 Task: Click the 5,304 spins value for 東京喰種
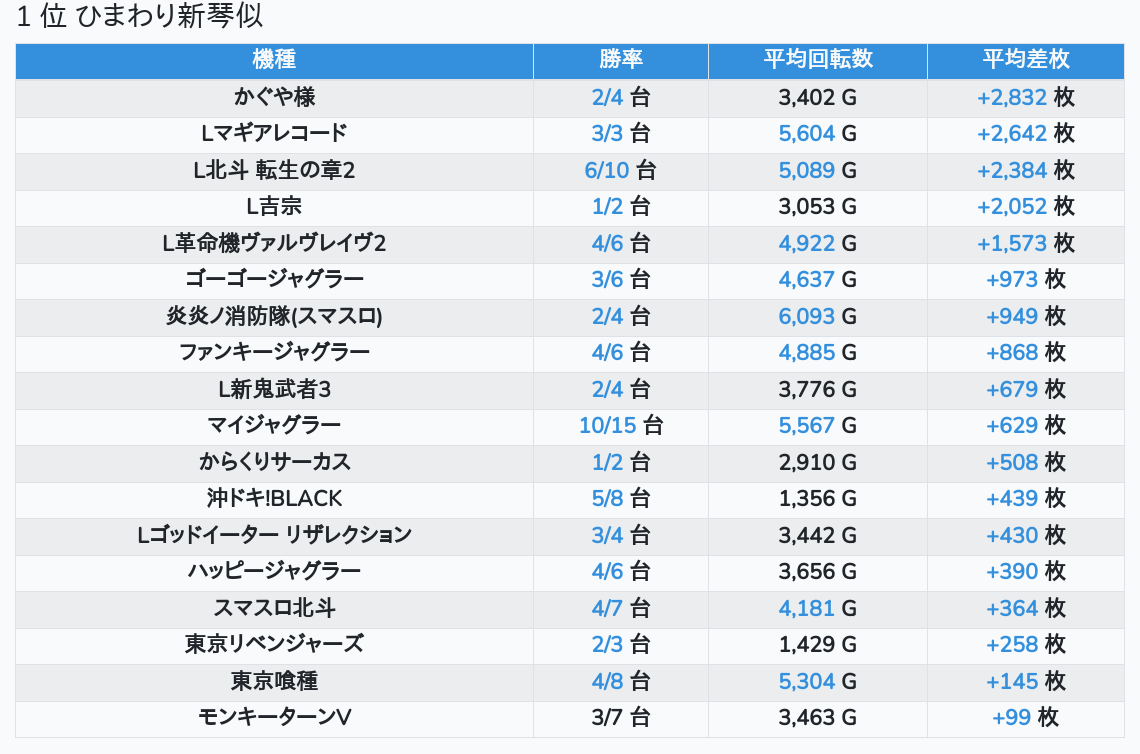click(806, 682)
